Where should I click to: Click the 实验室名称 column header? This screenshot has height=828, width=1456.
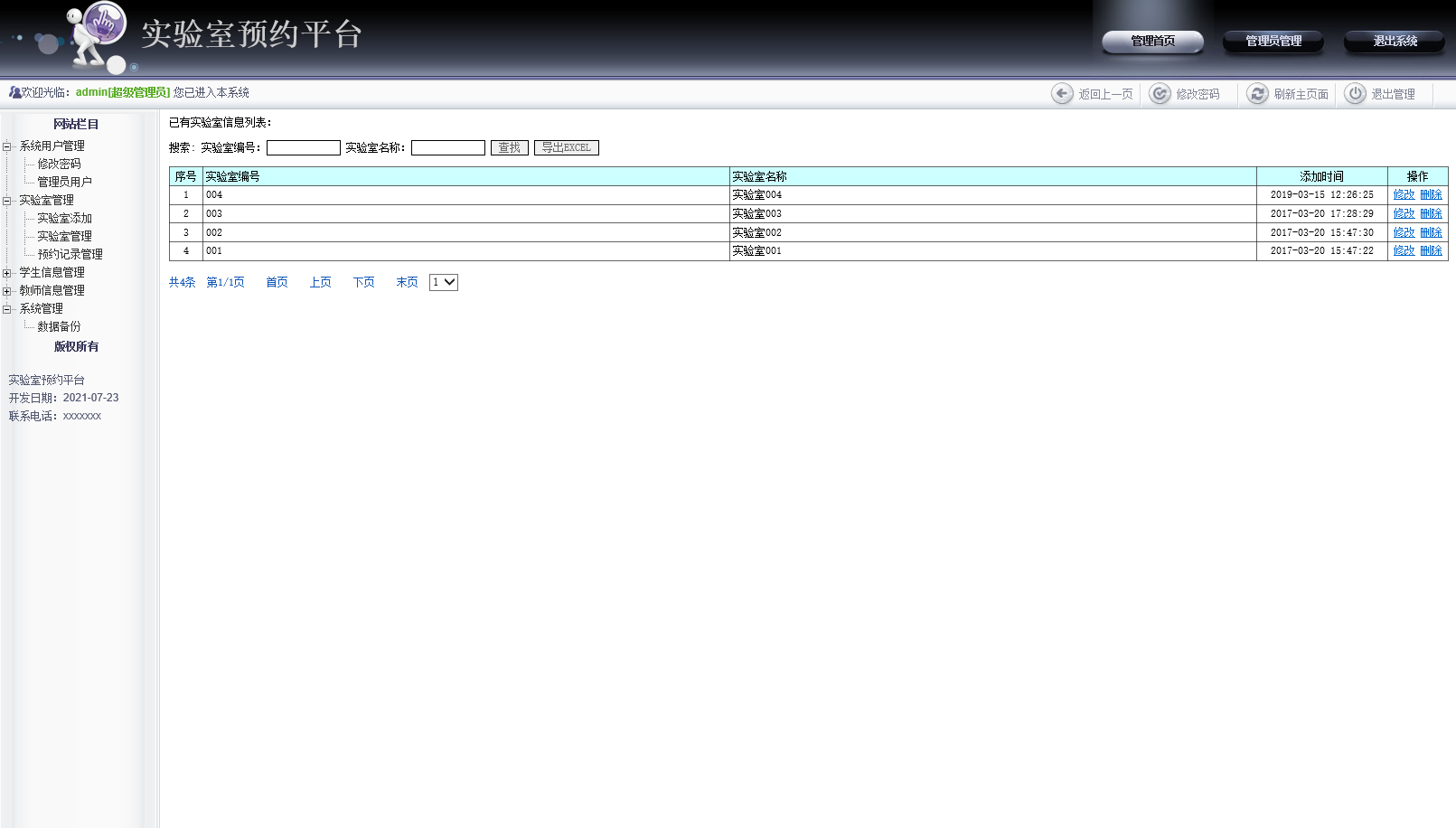pos(992,176)
